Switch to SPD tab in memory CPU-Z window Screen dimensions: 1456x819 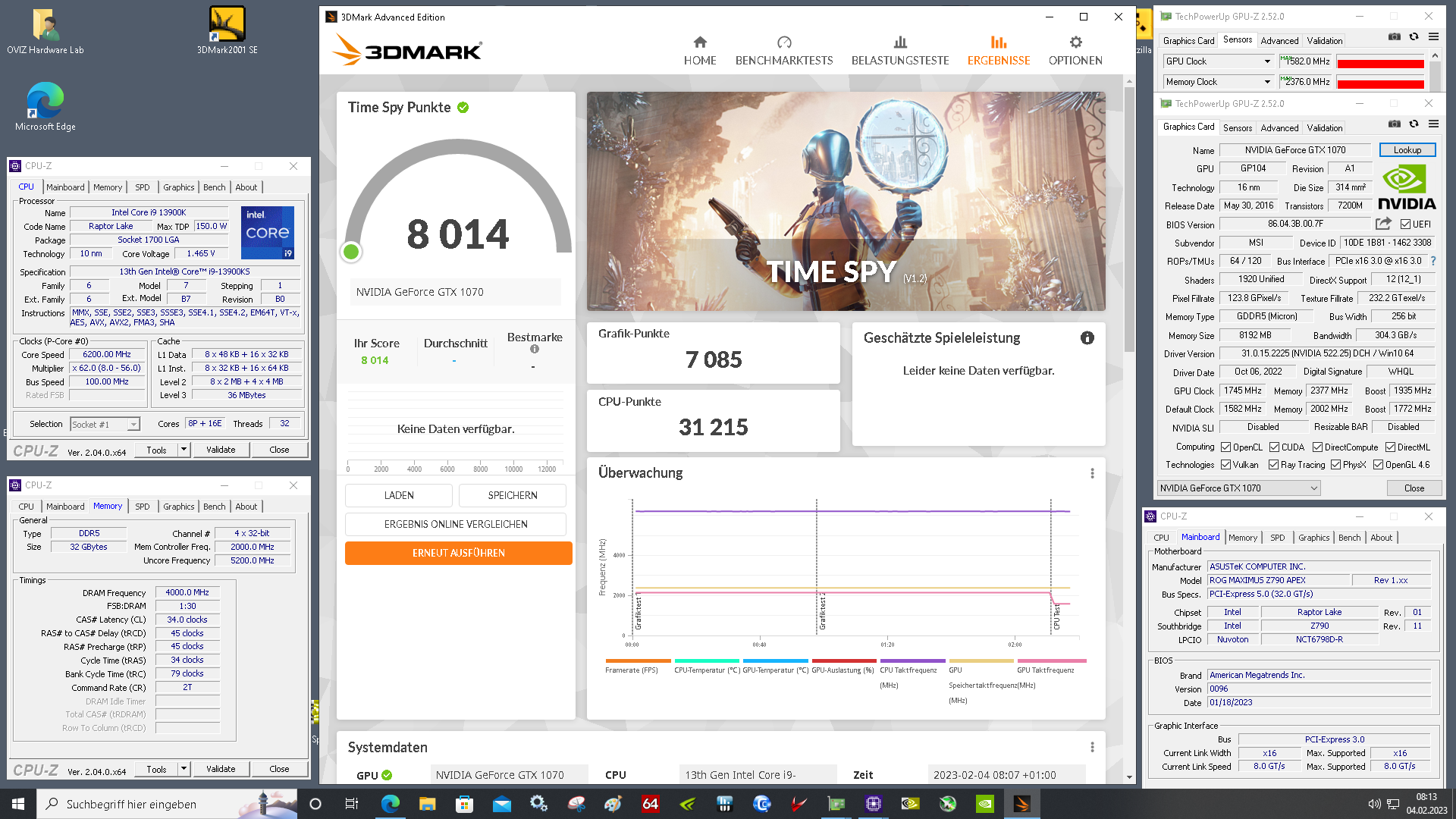143,507
